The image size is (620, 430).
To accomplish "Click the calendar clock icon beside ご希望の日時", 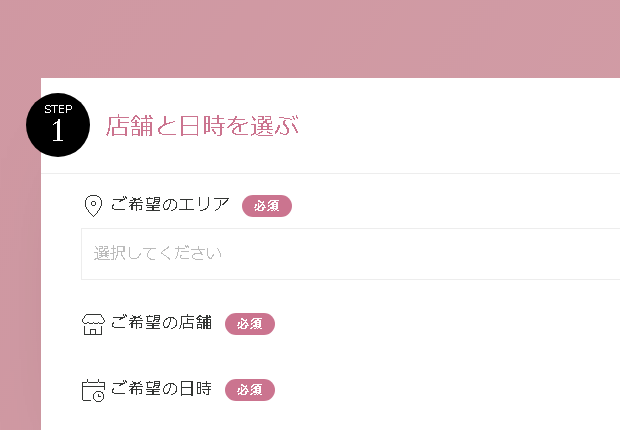I will point(93,390).
